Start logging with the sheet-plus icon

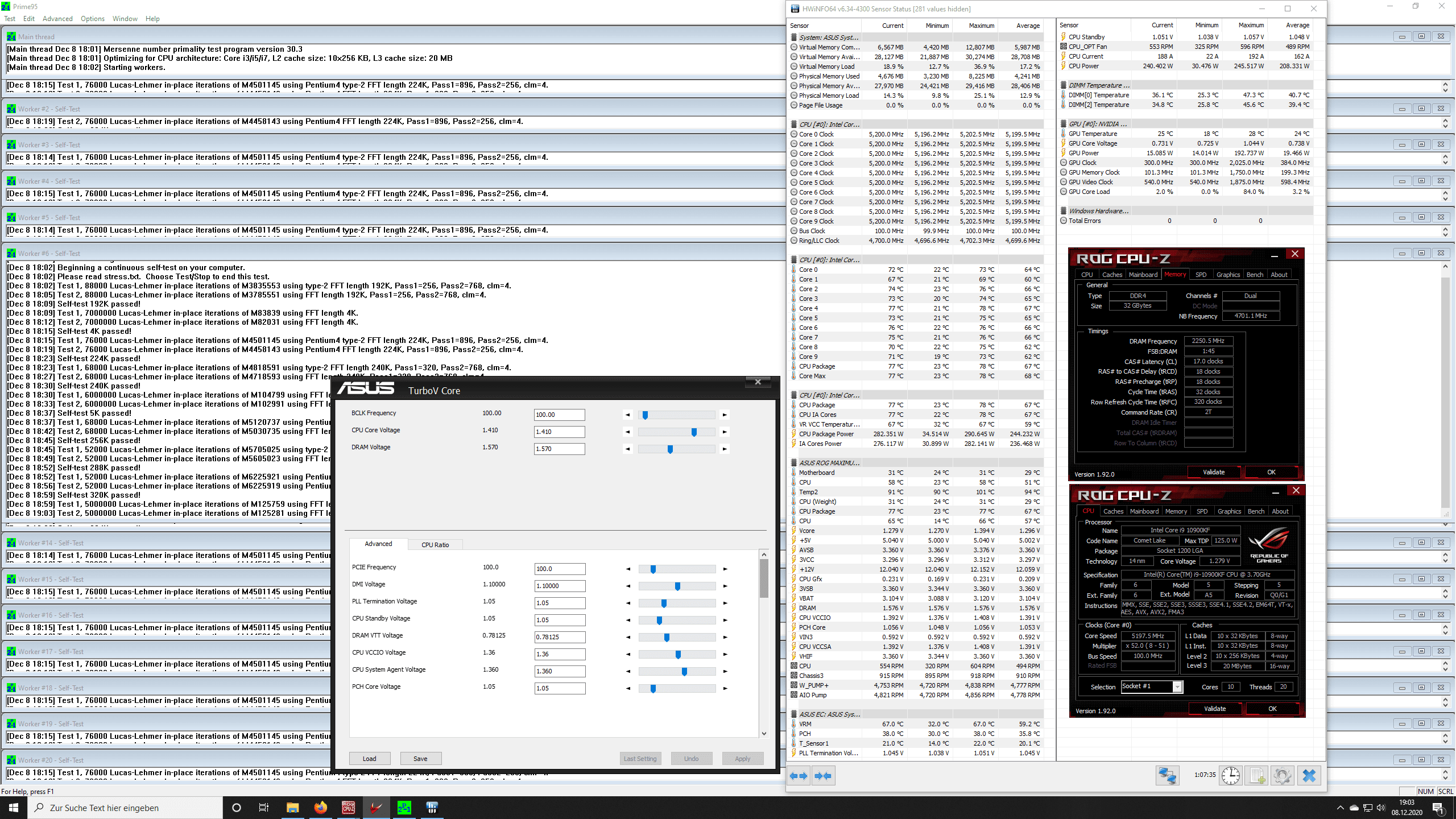(1257, 776)
